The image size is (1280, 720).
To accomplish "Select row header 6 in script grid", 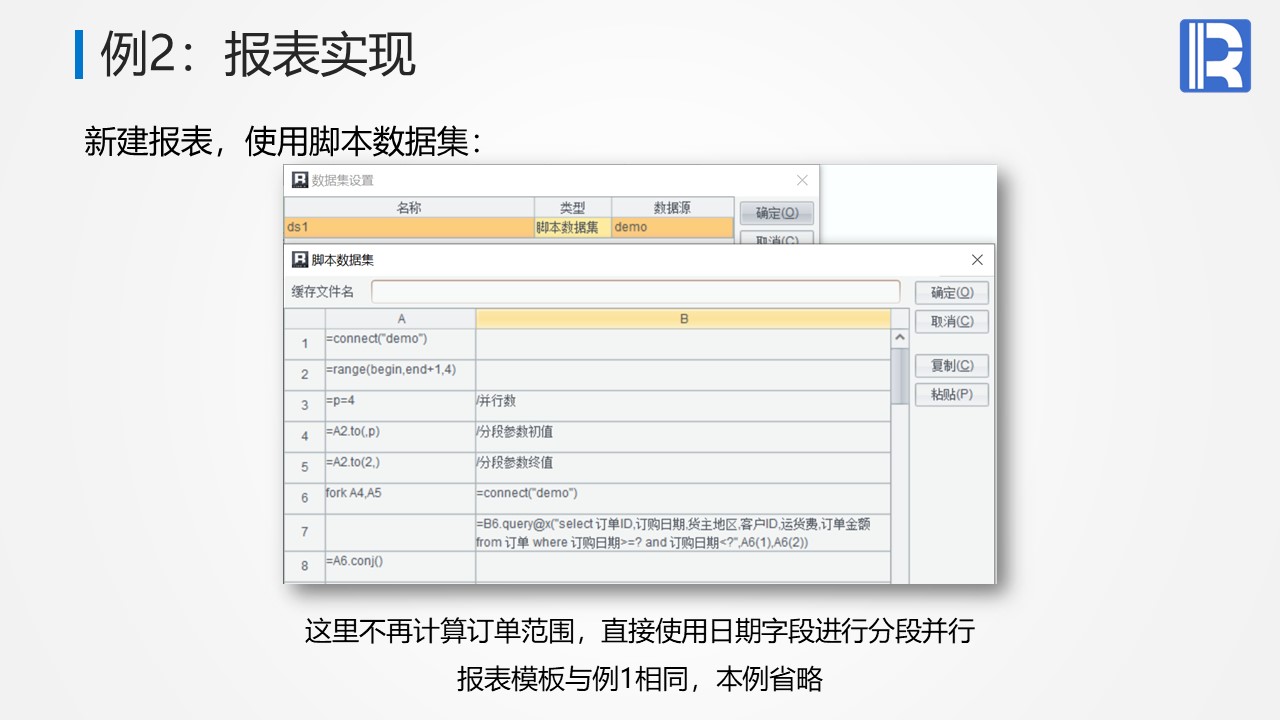I will [x=305, y=499].
